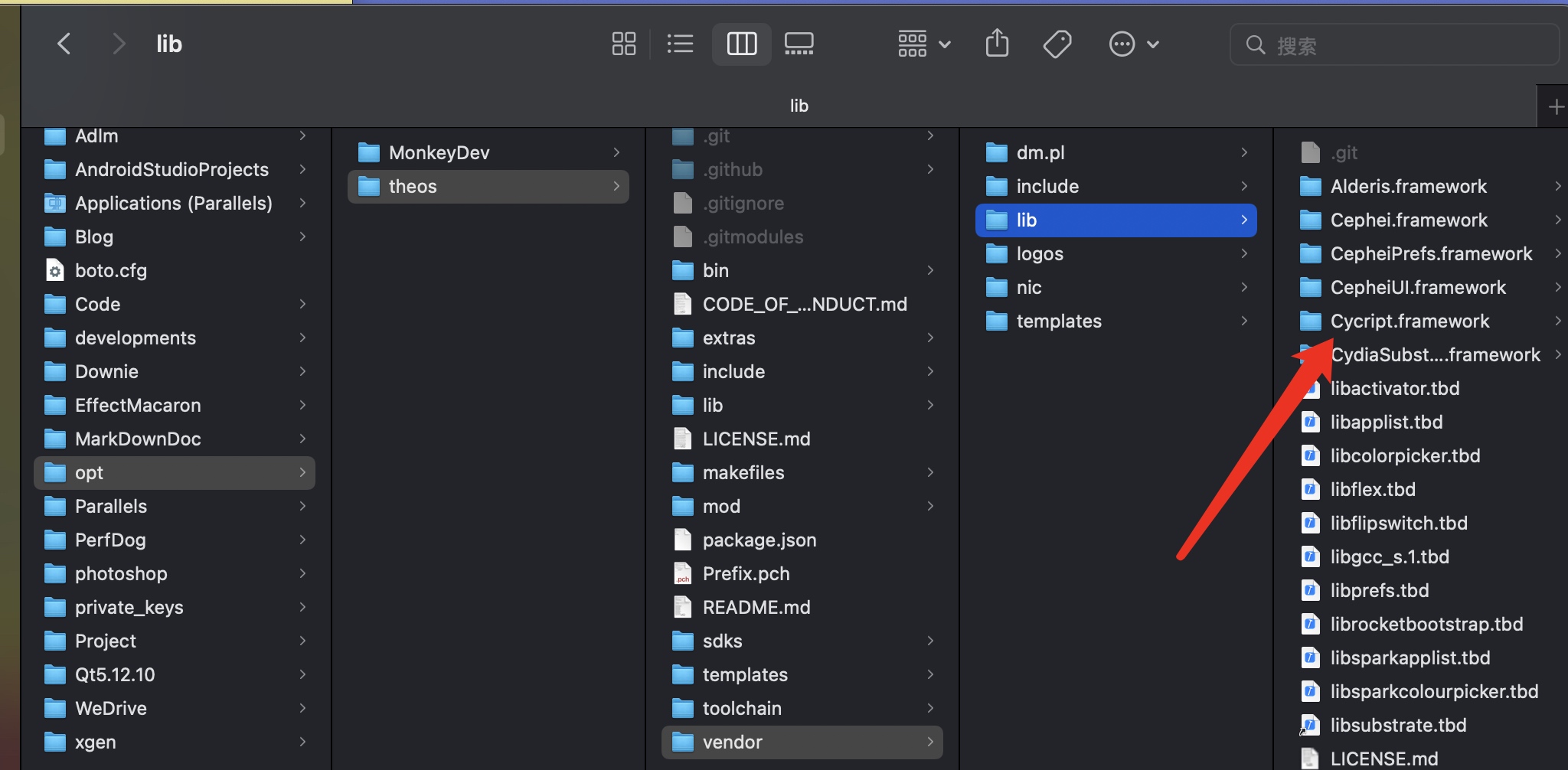The width and height of the screenshot is (1568, 770).
Task: Expand the private_keys folder chevron
Action: coord(302,607)
